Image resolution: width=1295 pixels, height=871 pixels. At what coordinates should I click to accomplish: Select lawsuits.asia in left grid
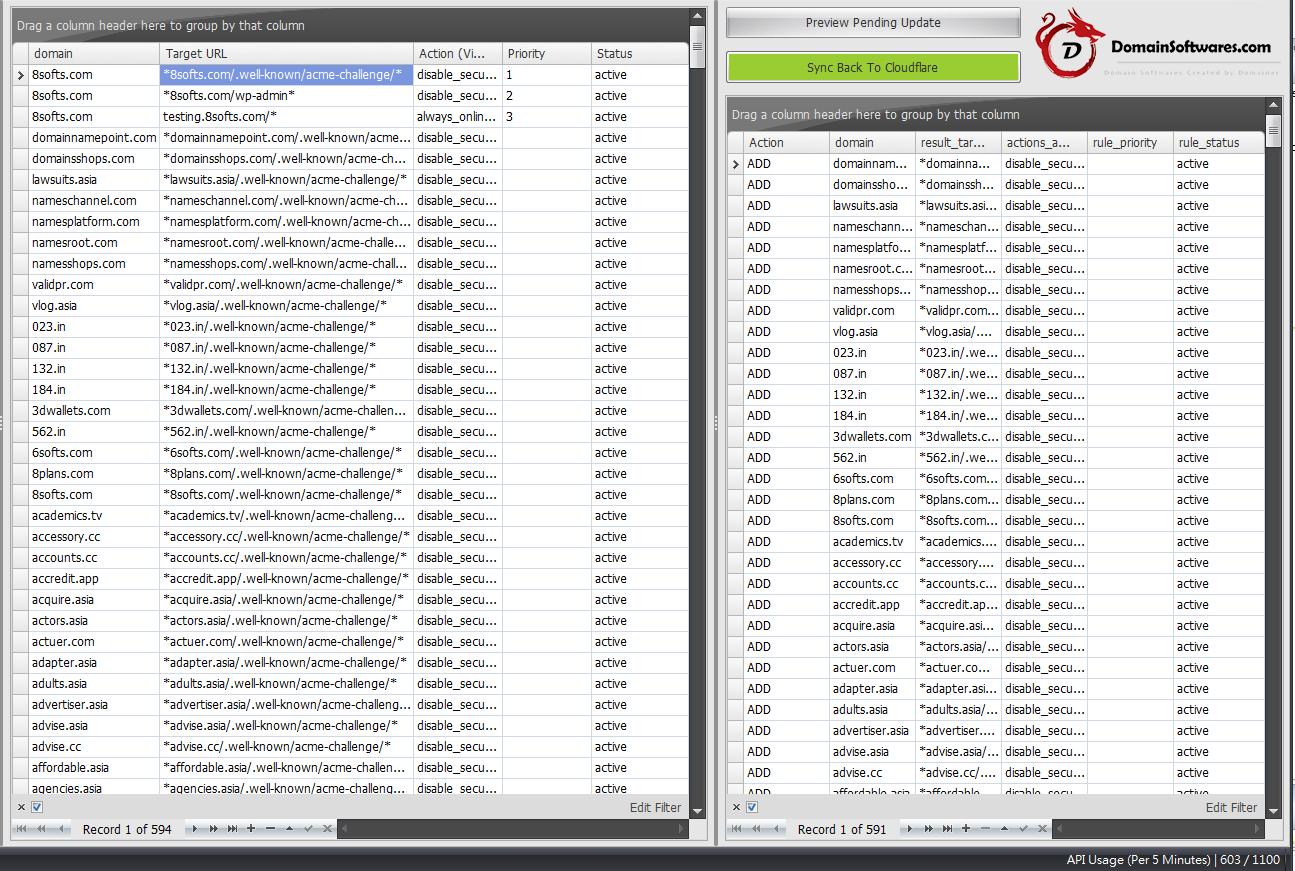[94, 179]
